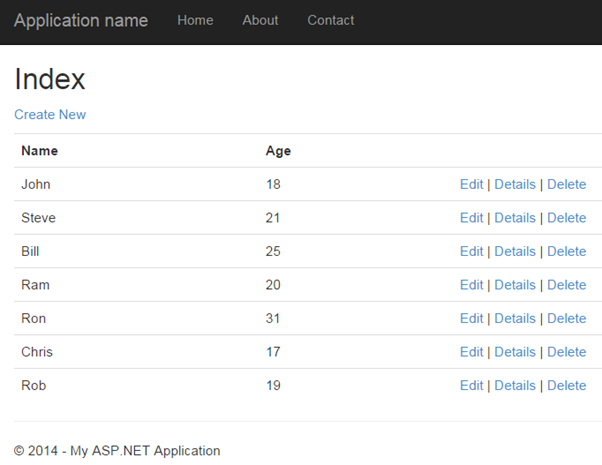This screenshot has width=602, height=465.
Task: Click the Application name brand link
Action: click(x=81, y=20)
